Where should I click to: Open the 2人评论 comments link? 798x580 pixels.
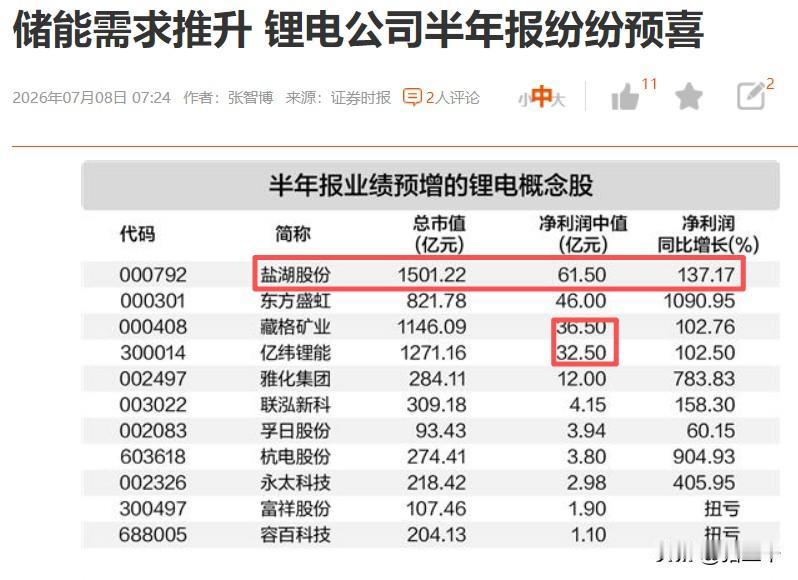[x=452, y=97]
